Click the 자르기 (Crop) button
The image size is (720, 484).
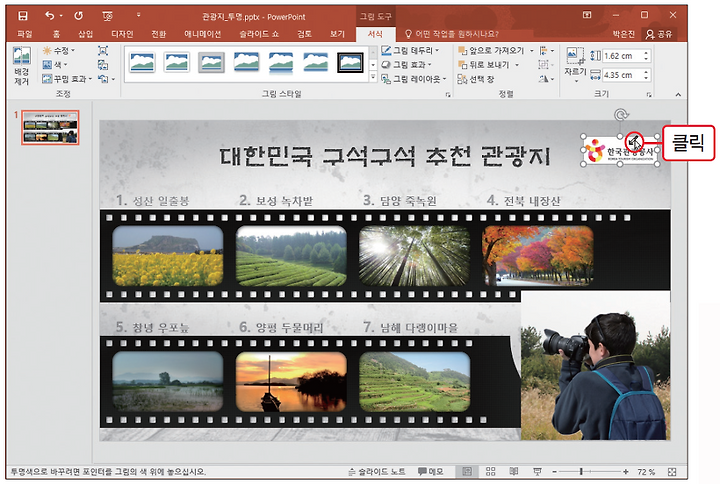575,65
